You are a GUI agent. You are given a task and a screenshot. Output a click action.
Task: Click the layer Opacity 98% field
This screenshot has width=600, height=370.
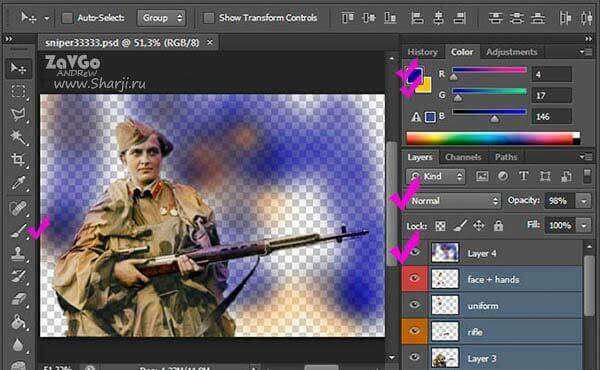pyautogui.click(x=560, y=201)
